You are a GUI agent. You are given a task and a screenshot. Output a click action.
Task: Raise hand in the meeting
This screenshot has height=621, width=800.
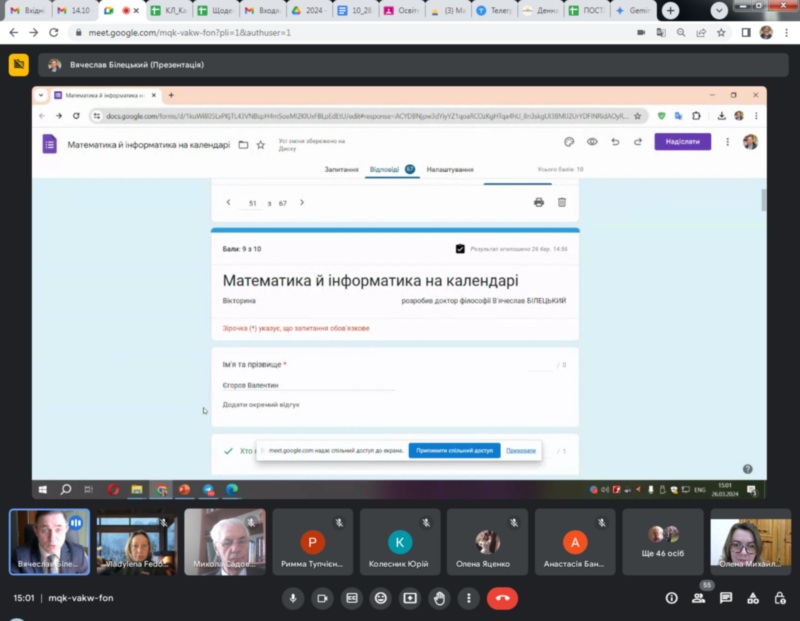438,598
